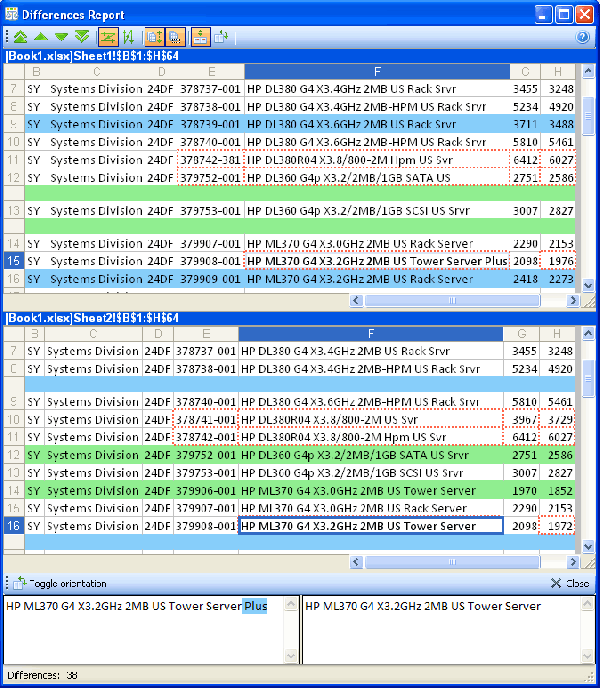The height and width of the screenshot is (688, 600).
Task: Click Toggle orientation in the lower bar
Action: (60, 584)
